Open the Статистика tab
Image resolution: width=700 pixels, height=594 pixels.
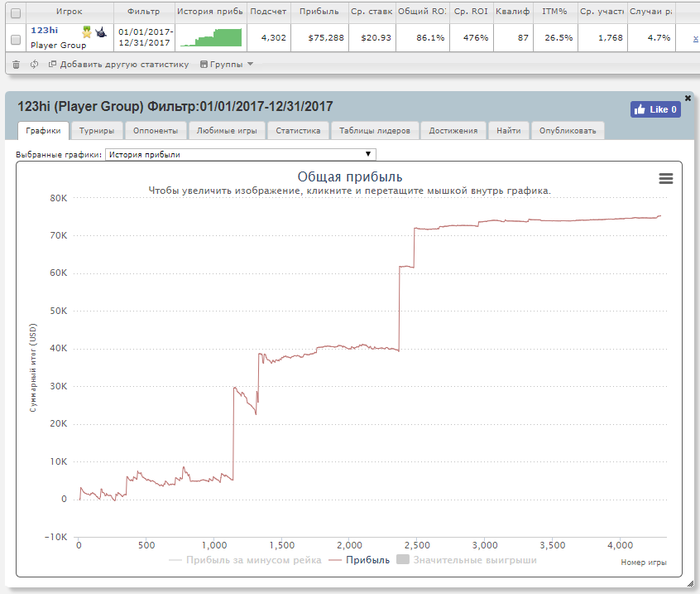pyautogui.click(x=298, y=131)
